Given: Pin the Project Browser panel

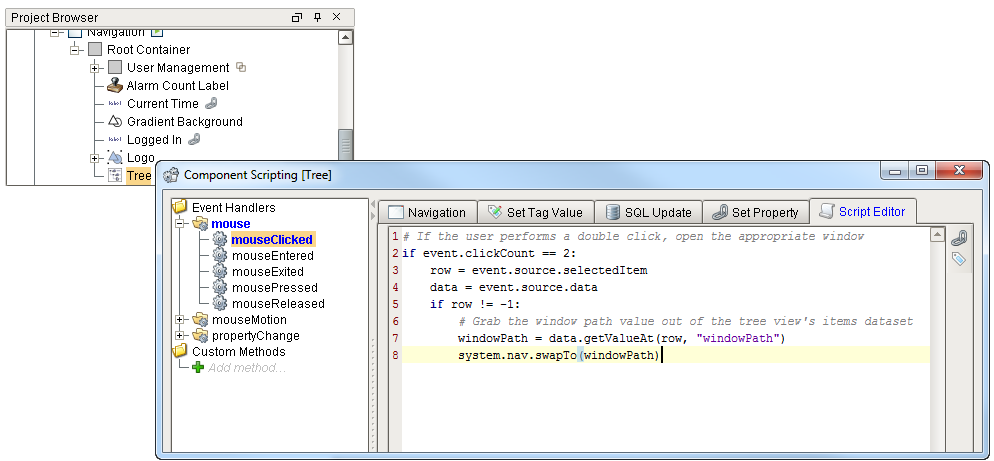Looking at the screenshot, I should 317,18.
